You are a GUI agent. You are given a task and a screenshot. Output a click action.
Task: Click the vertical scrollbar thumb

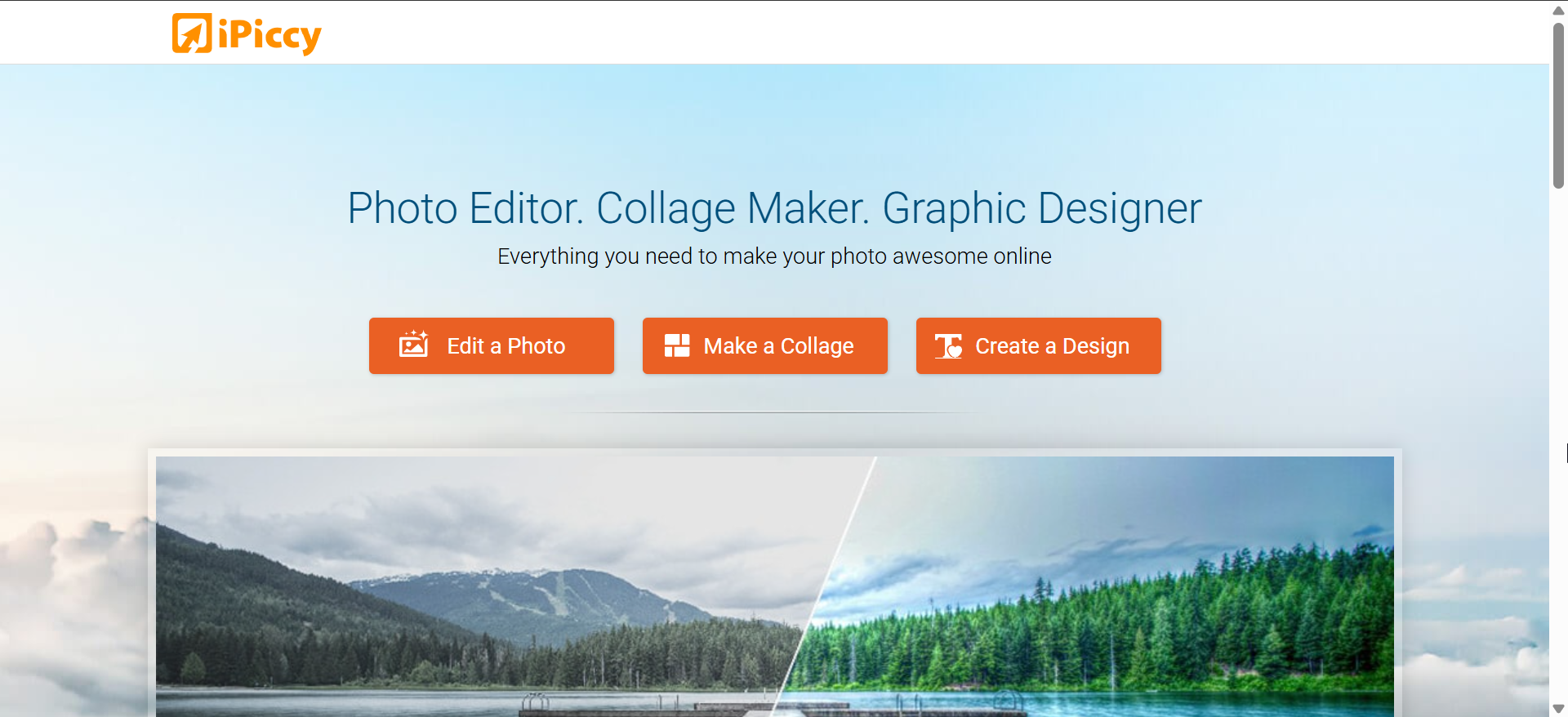tap(1558, 106)
